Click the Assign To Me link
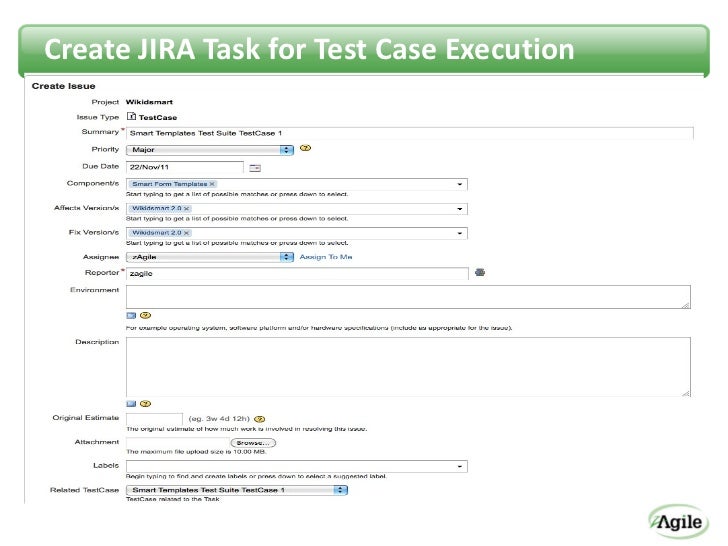The height and width of the screenshot is (546, 728). (326, 257)
